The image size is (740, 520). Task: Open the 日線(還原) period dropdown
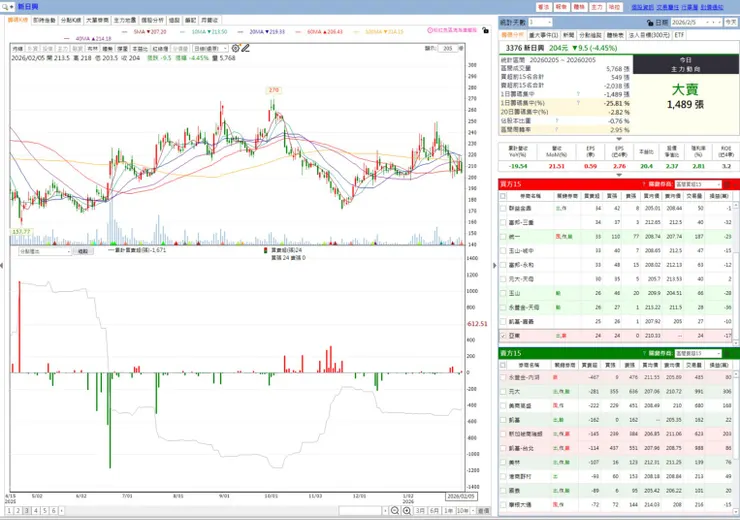(210, 49)
